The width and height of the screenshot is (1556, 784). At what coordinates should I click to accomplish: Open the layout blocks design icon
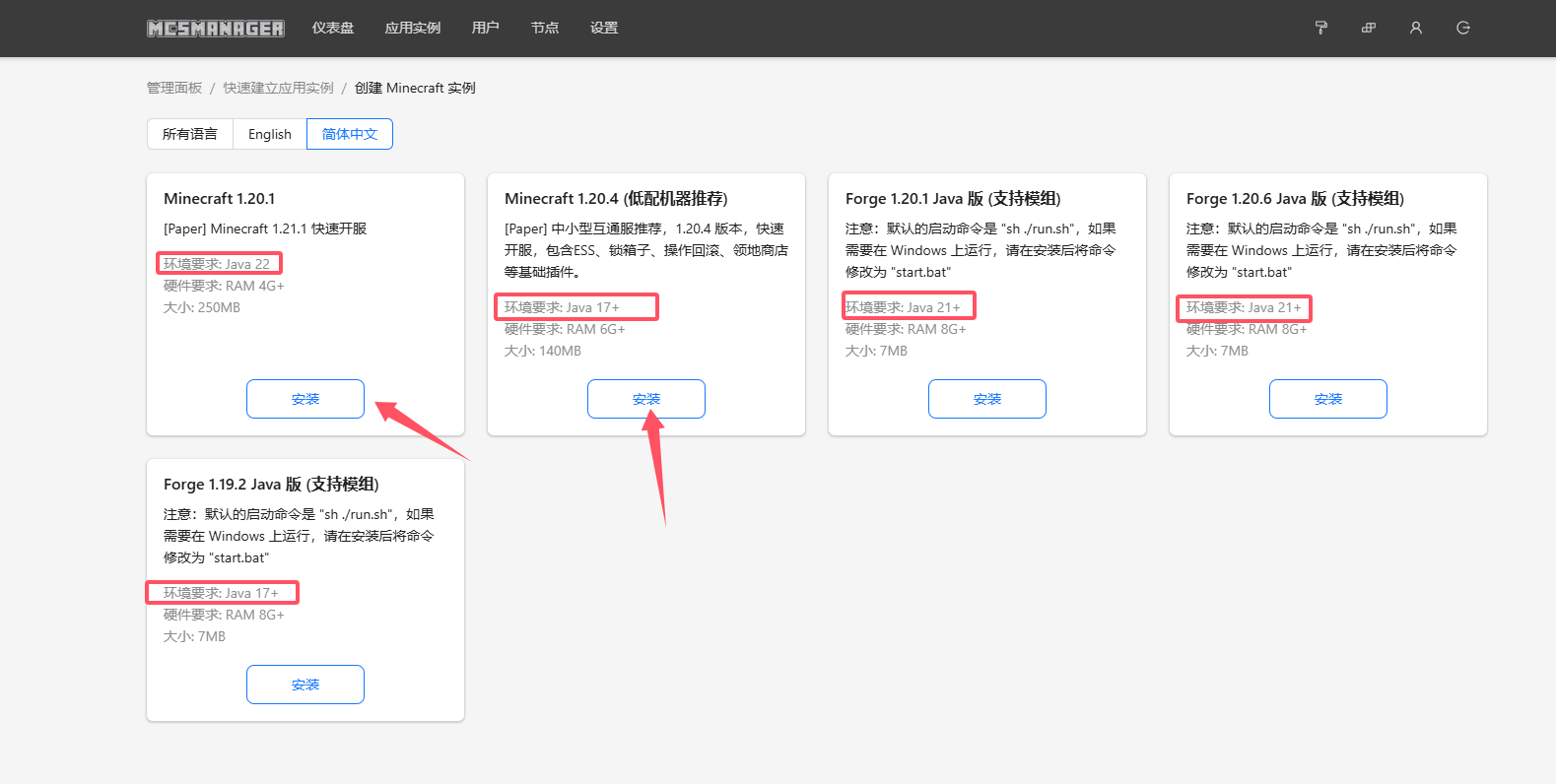pos(1369,28)
